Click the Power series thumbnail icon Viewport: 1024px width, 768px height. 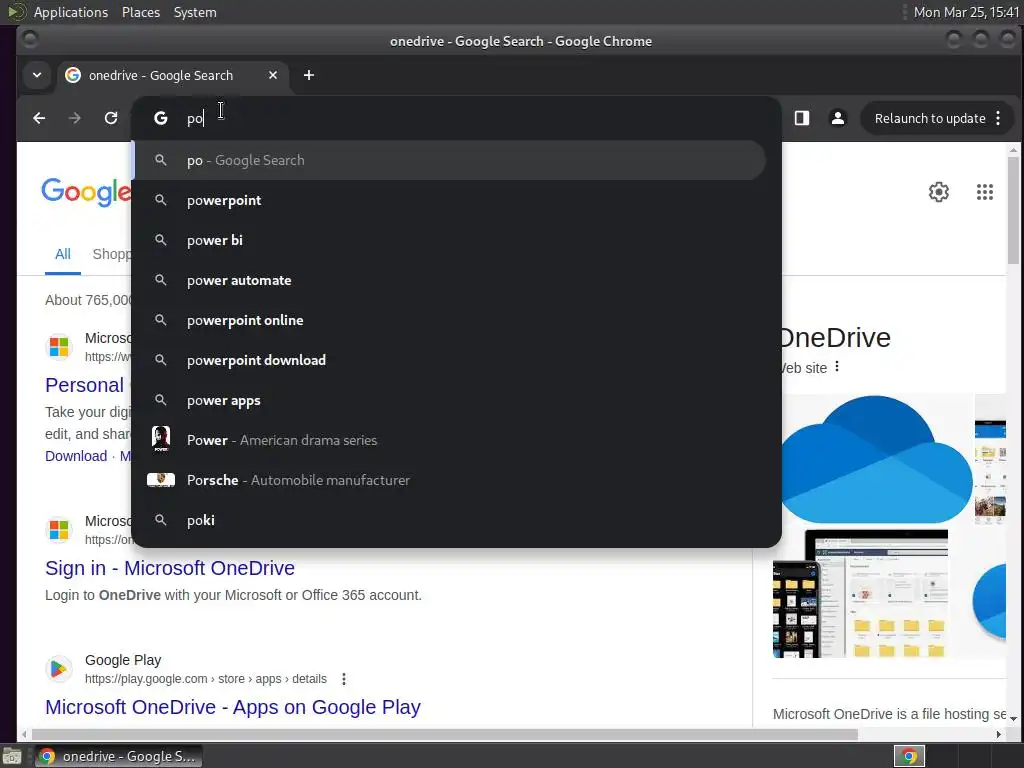point(161,440)
